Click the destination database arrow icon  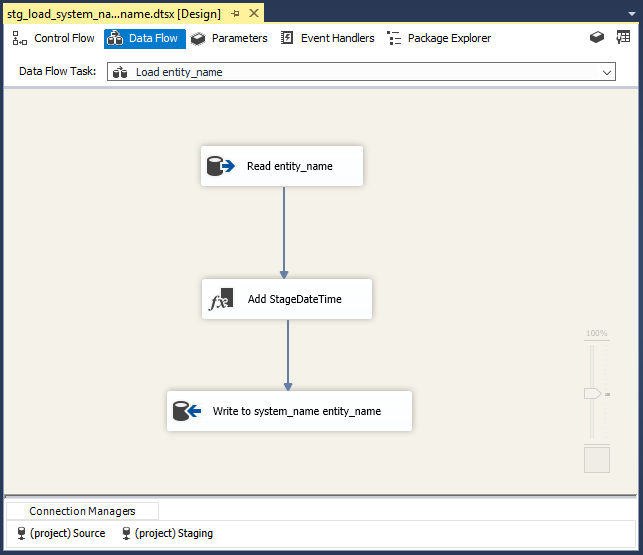pyautogui.click(x=187, y=411)
